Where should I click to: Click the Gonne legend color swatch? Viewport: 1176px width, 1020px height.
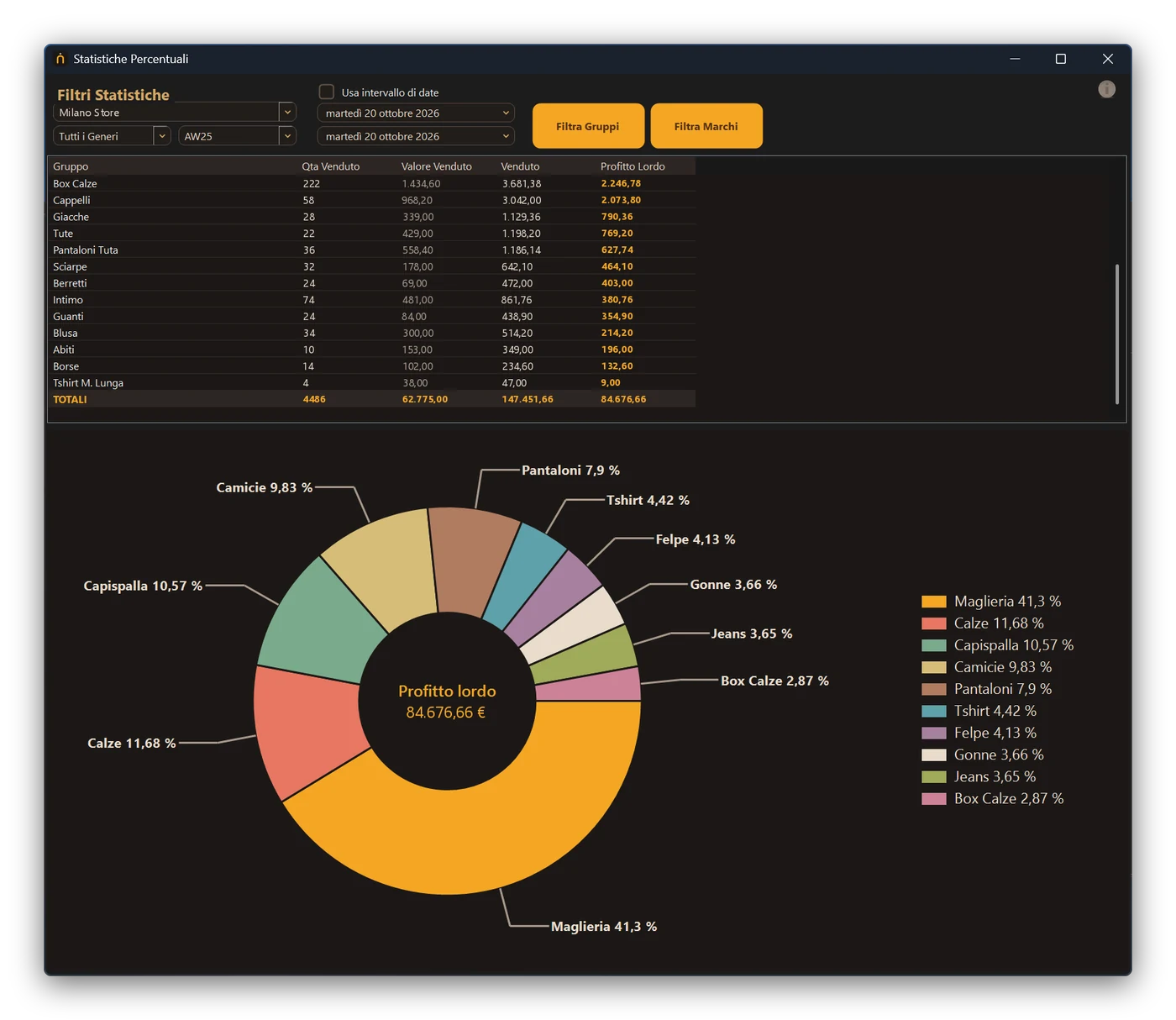pos(934,754)
